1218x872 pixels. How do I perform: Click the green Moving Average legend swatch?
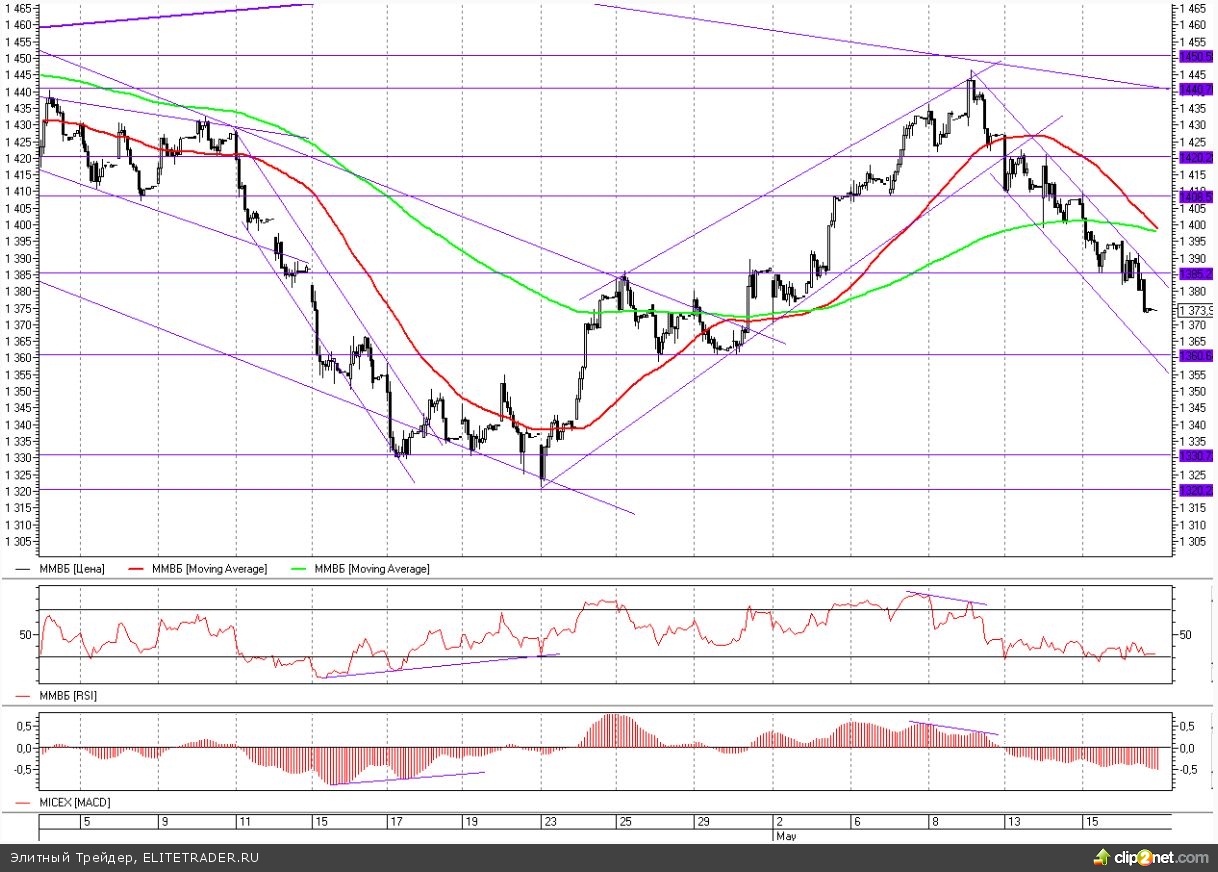pos(300,569)
